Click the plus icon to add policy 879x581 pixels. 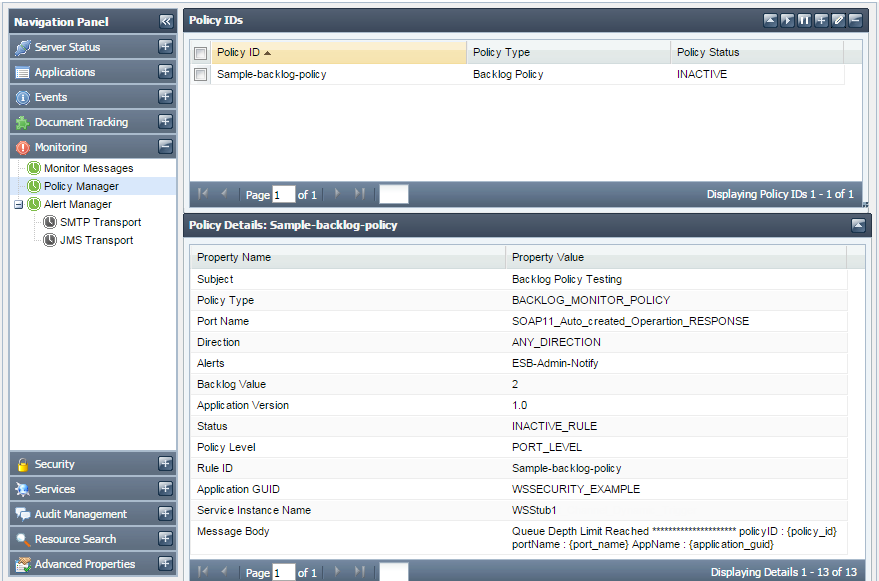[x=821, y=20]
